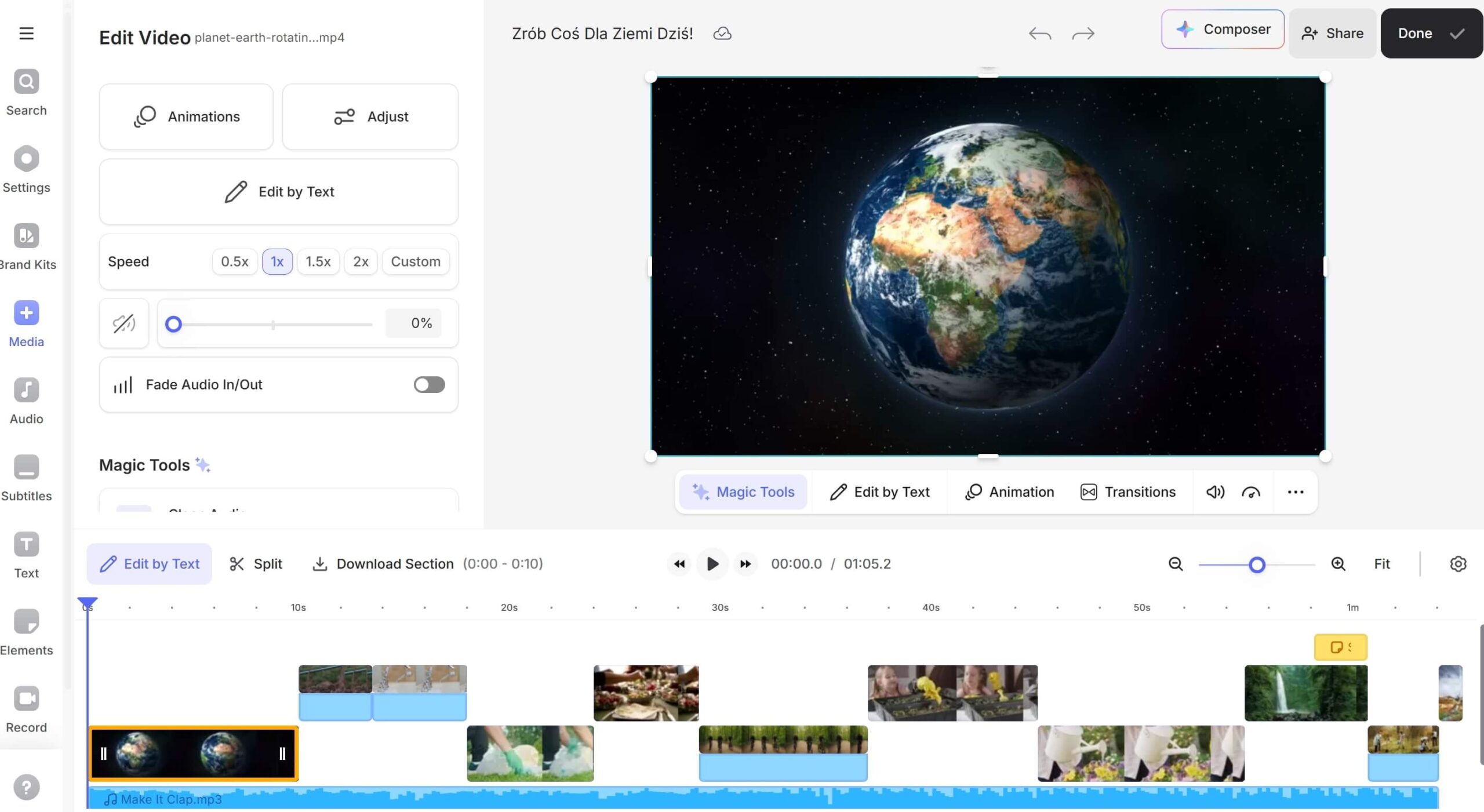1484x812 pixels.
Task: Click the redo arrow icon
Action: [1083, 34]
